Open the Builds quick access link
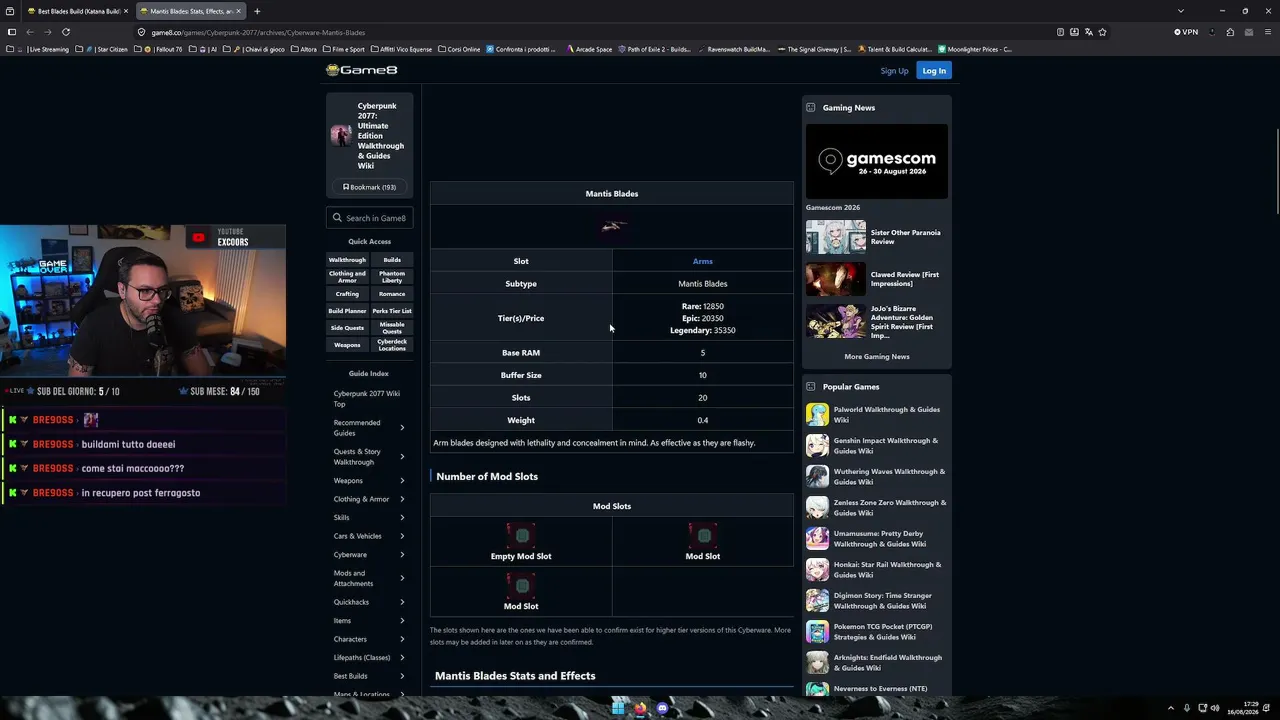The image size is (1280, 720). (x=392, y=260)
